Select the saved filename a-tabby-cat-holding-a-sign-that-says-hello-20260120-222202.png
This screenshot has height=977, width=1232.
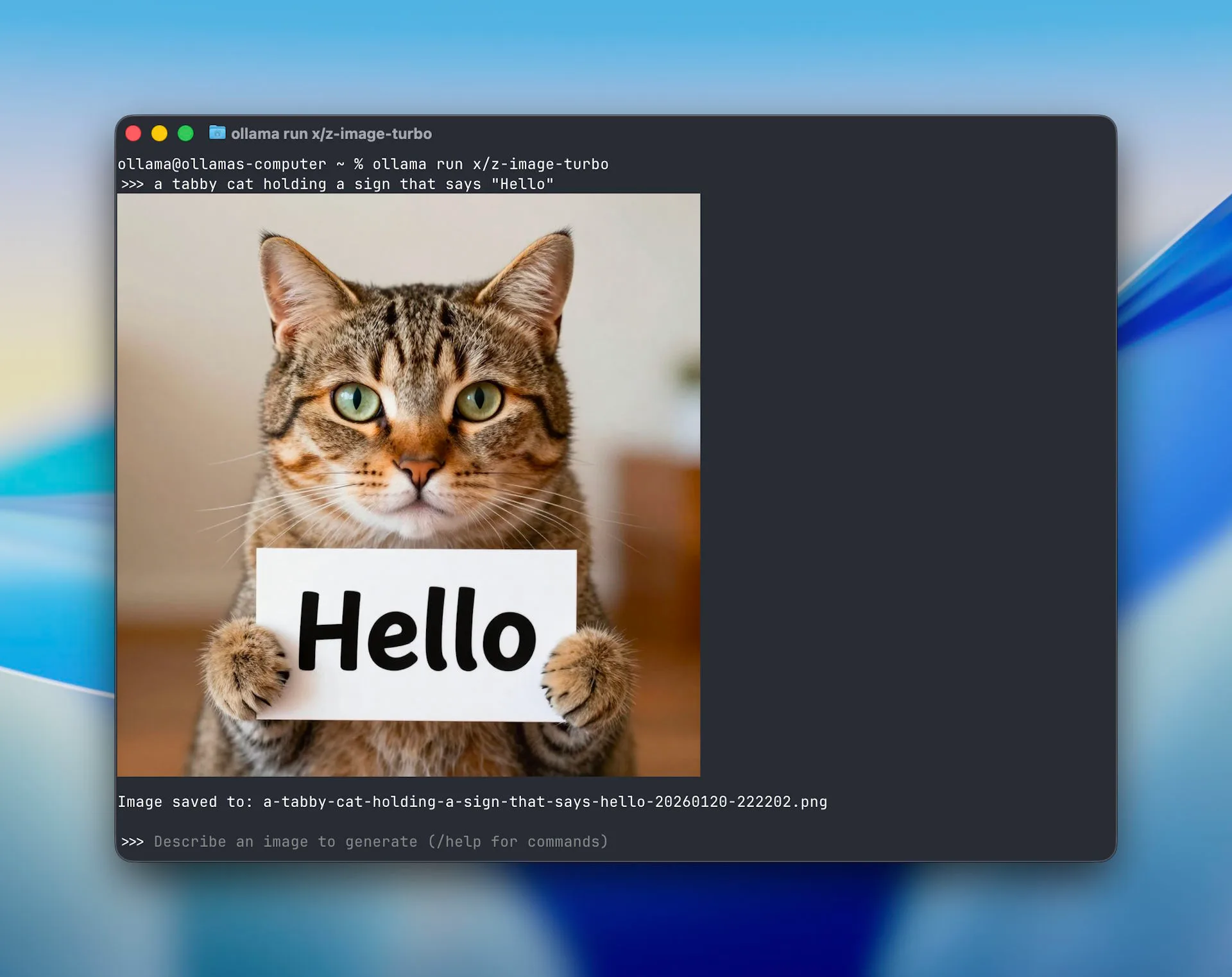545,801
